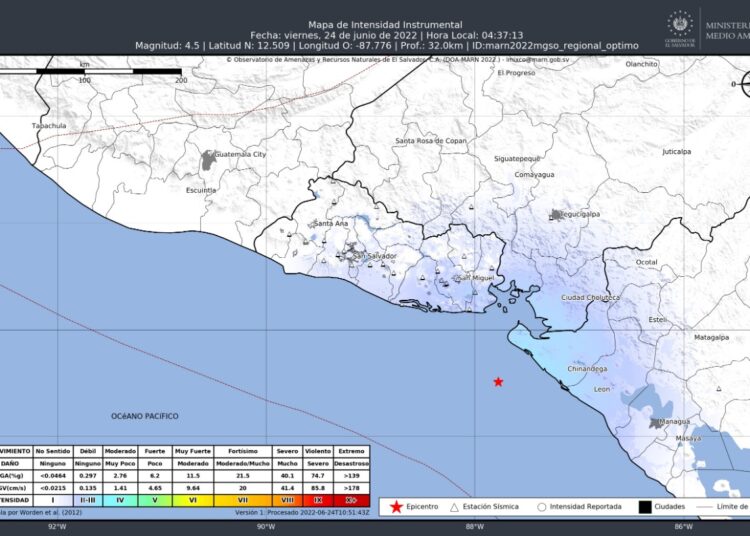
Task: Click the Ciudad Choluteca label
Action: (590, 298)
